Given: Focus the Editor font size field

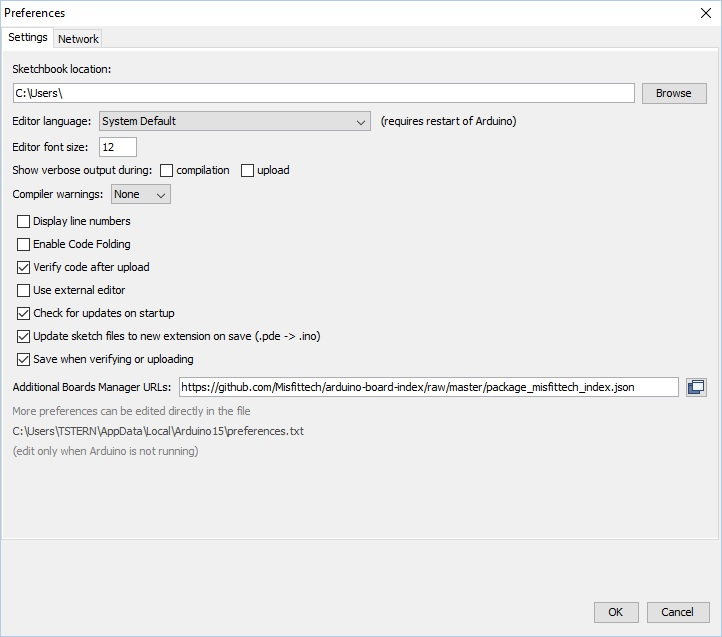Looking at the screenshot, I should click(x=118, y=147).
